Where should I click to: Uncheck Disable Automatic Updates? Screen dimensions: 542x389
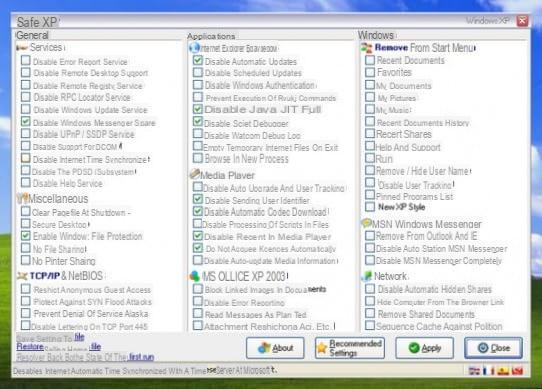(198, 60)
